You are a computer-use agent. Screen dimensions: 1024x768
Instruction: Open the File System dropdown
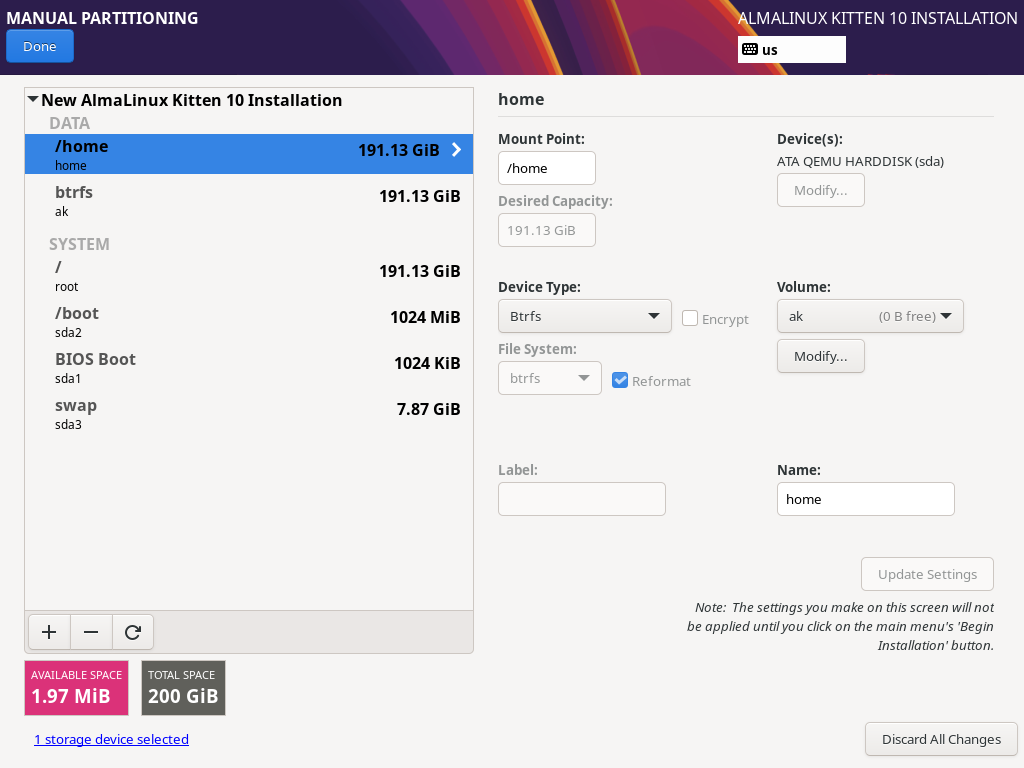[x=549, y=378]
